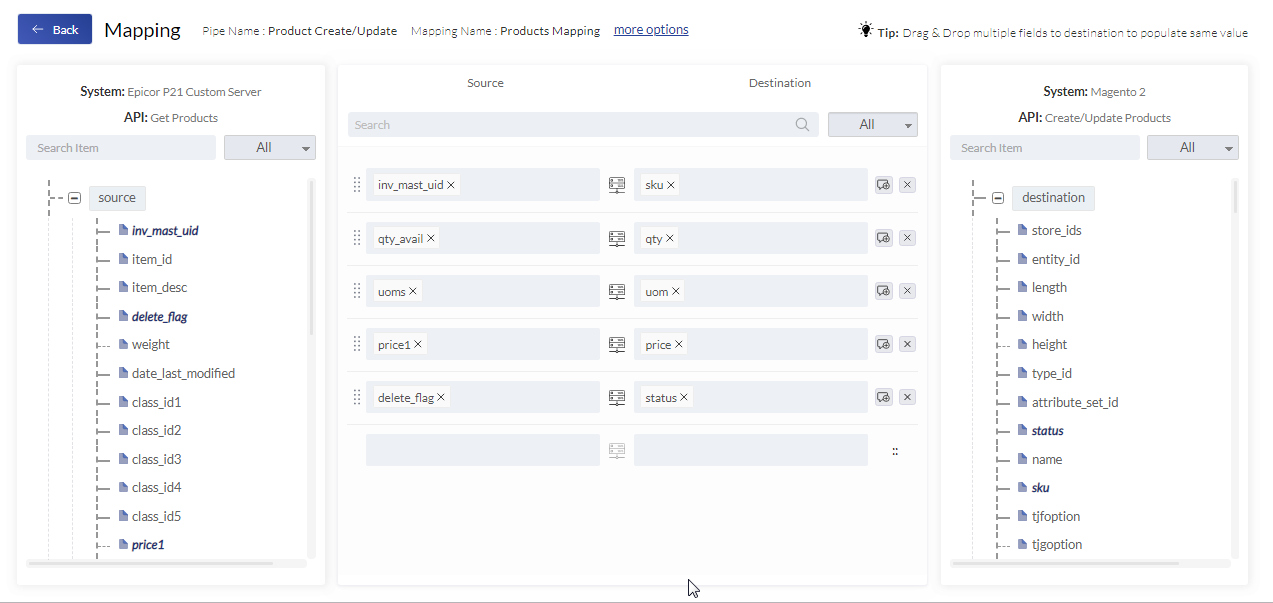The height and width of the screenshot is (603, 1273).
Task: Click drag handle of qty_avail mapping row
Action: coord(357,238)
